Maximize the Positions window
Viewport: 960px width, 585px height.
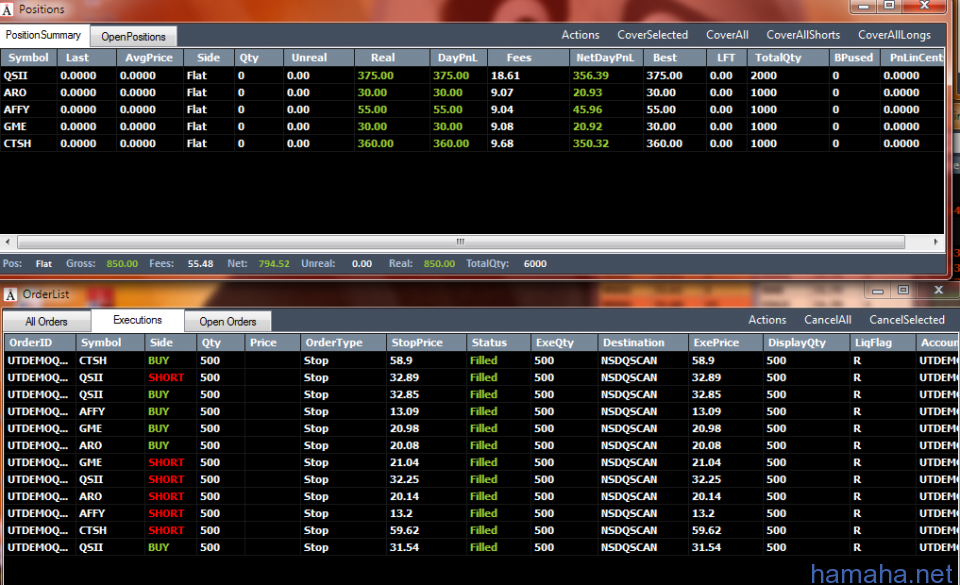888,6
